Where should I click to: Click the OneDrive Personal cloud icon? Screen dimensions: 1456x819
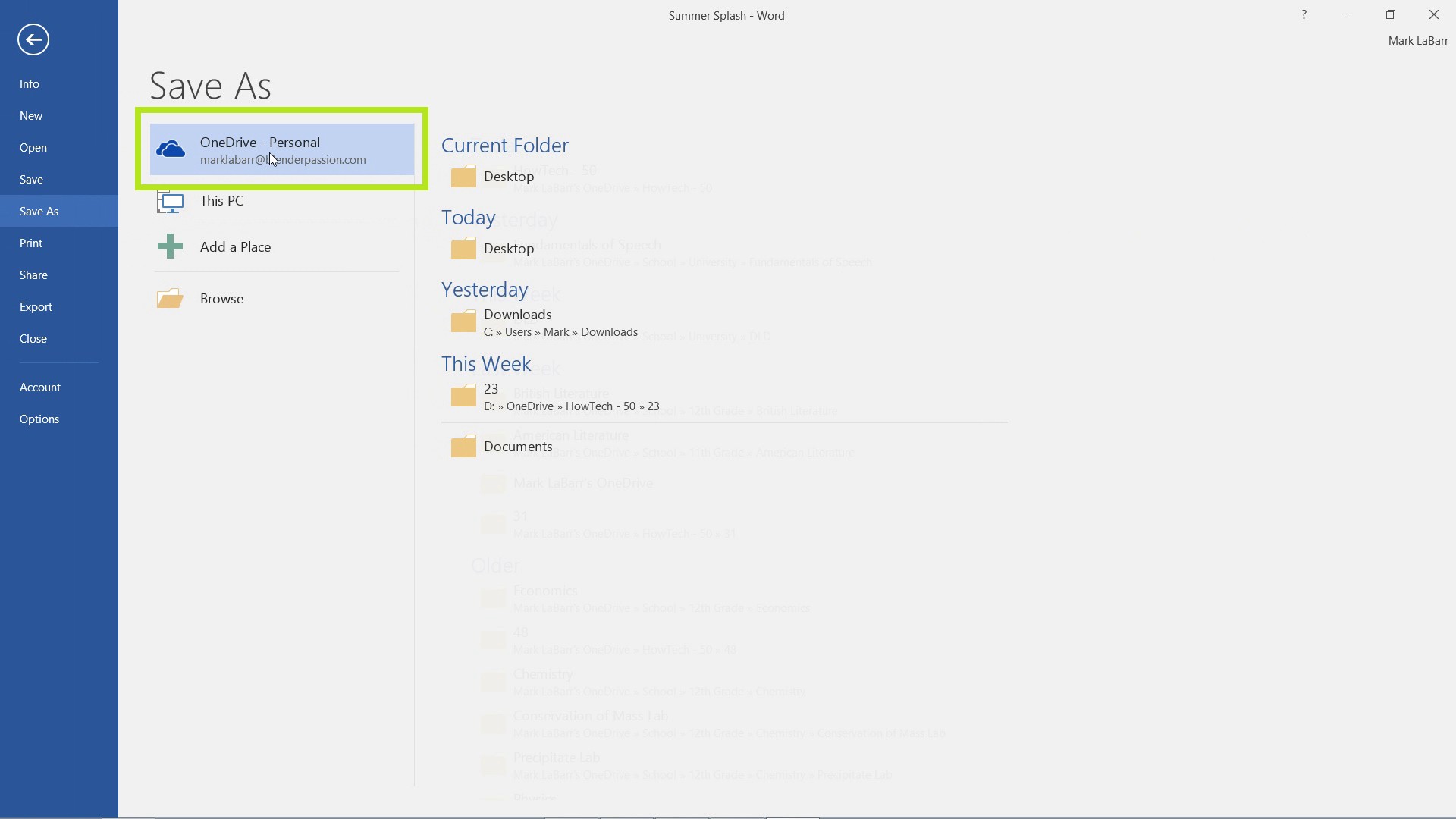(171, 149)
